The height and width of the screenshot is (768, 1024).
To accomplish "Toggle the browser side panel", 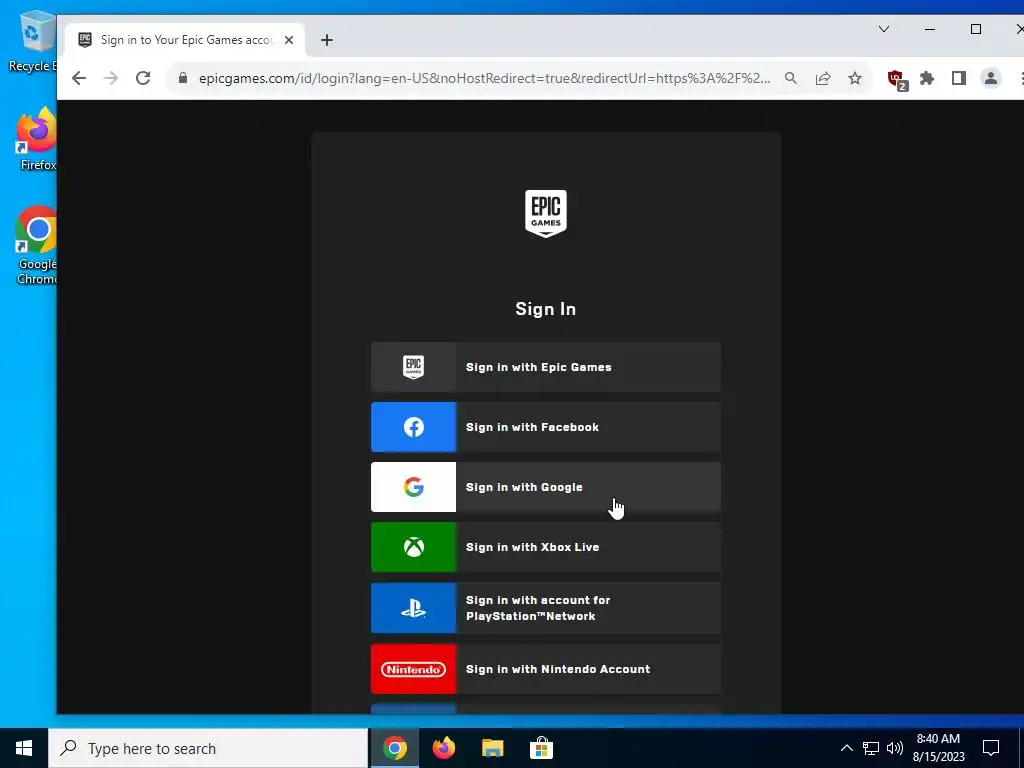I will [959, 78].
